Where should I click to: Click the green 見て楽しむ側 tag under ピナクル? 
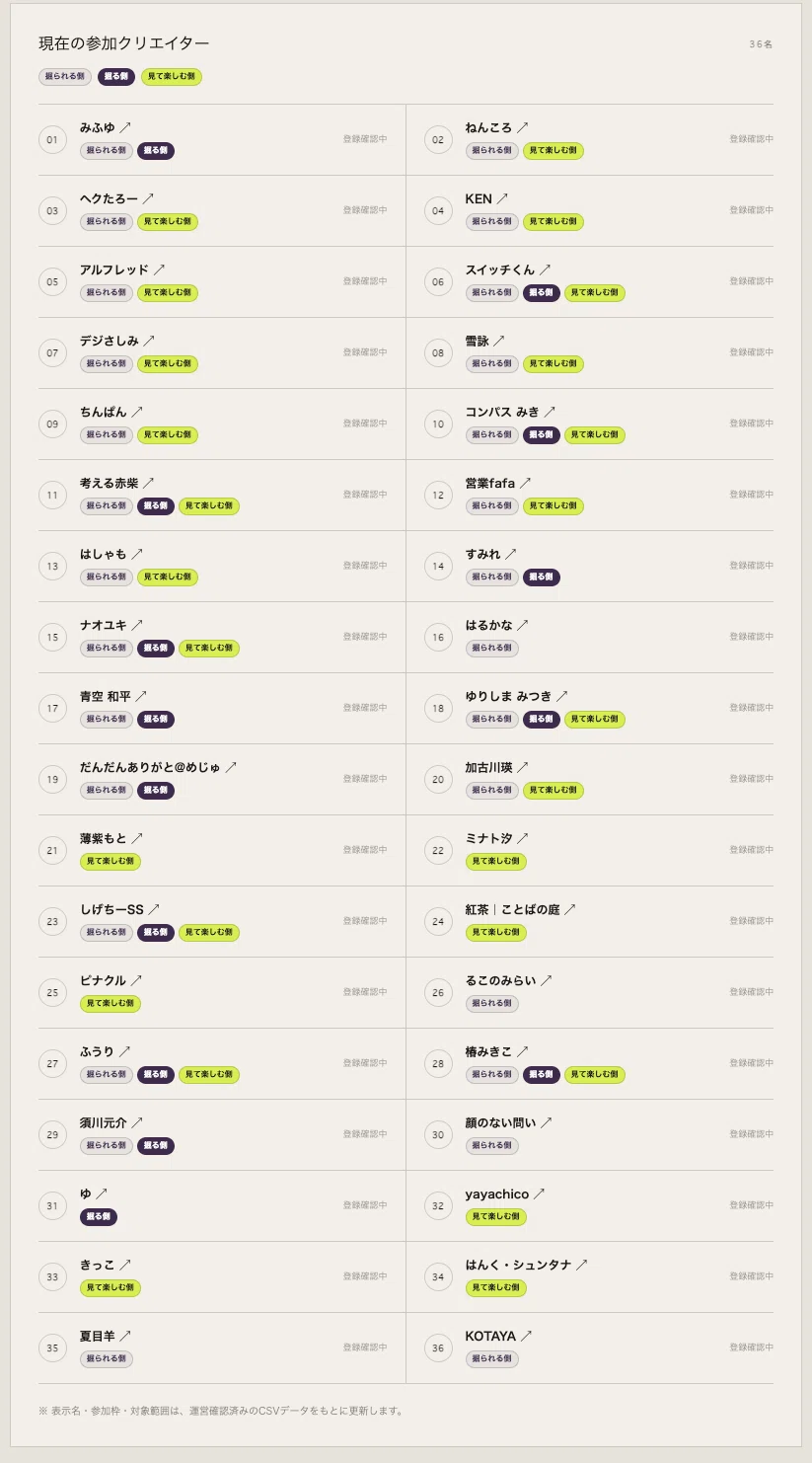click(x=111, y=1004)
